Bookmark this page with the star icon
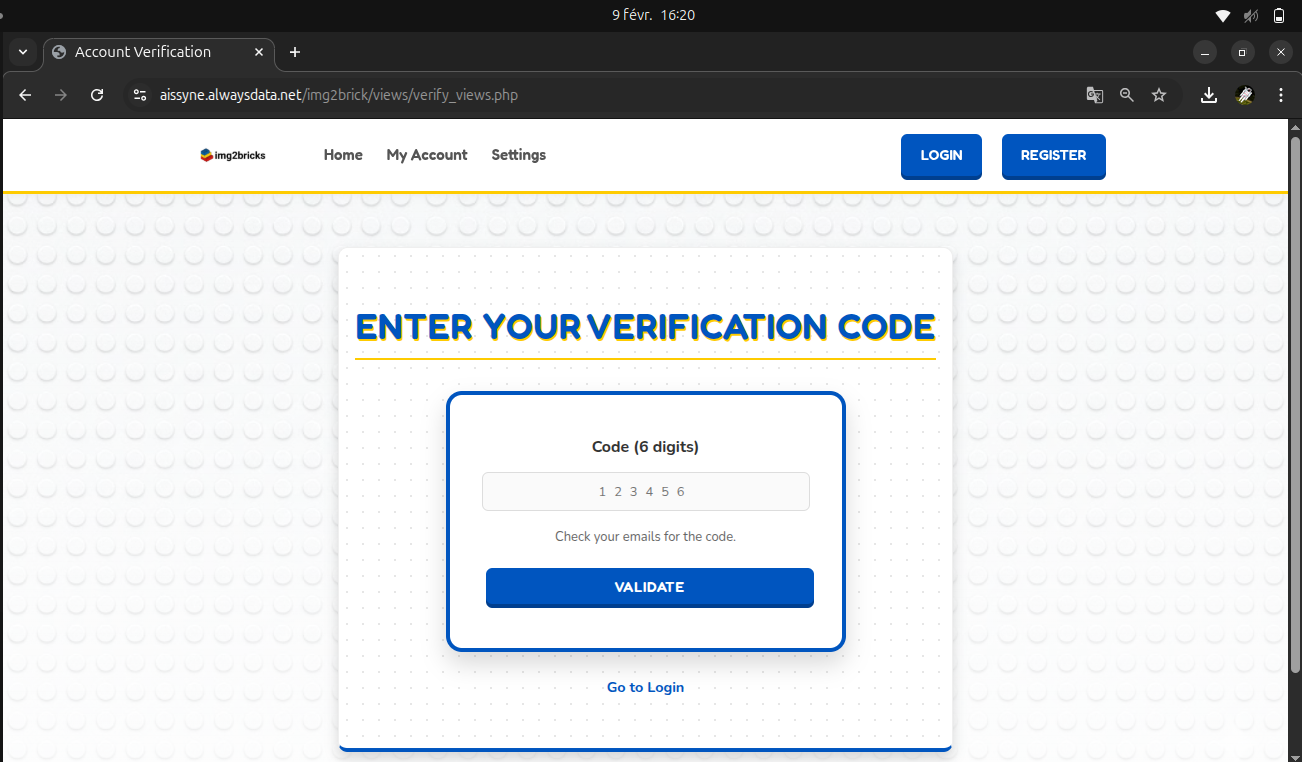This screenshot has height=762, width=1302. coord(1159,95)
